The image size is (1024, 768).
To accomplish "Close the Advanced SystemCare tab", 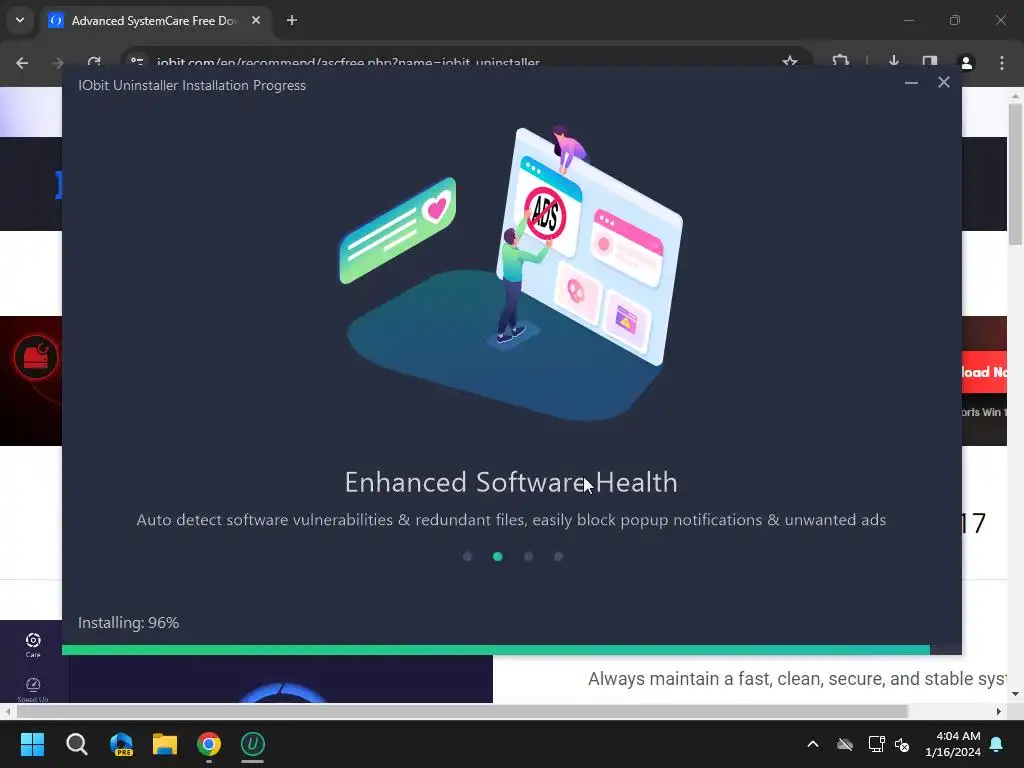I will [x=256, y=20].
